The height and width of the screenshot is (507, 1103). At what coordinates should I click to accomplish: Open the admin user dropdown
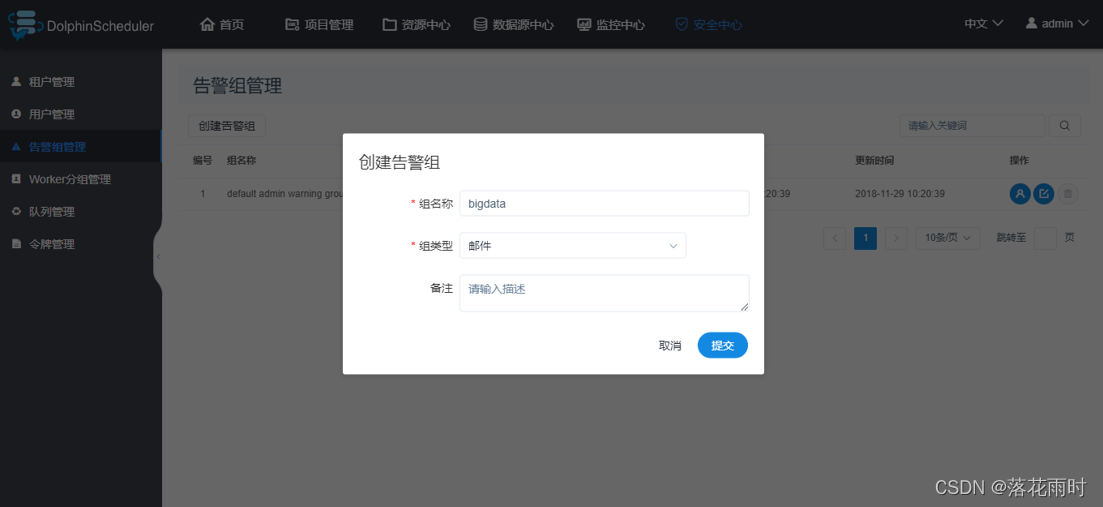(1057, 23)
